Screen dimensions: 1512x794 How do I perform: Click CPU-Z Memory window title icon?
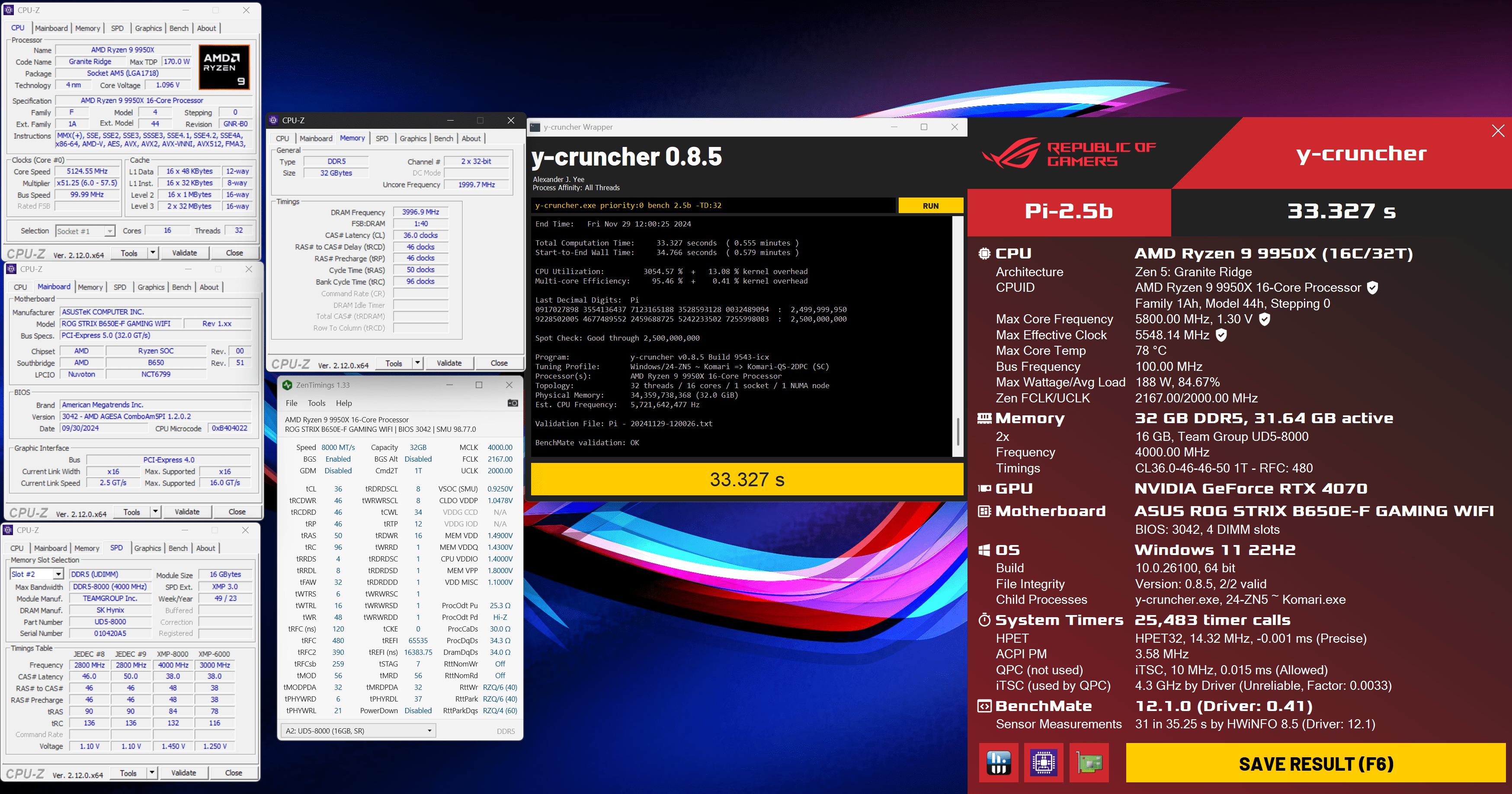tap(273, 120)
